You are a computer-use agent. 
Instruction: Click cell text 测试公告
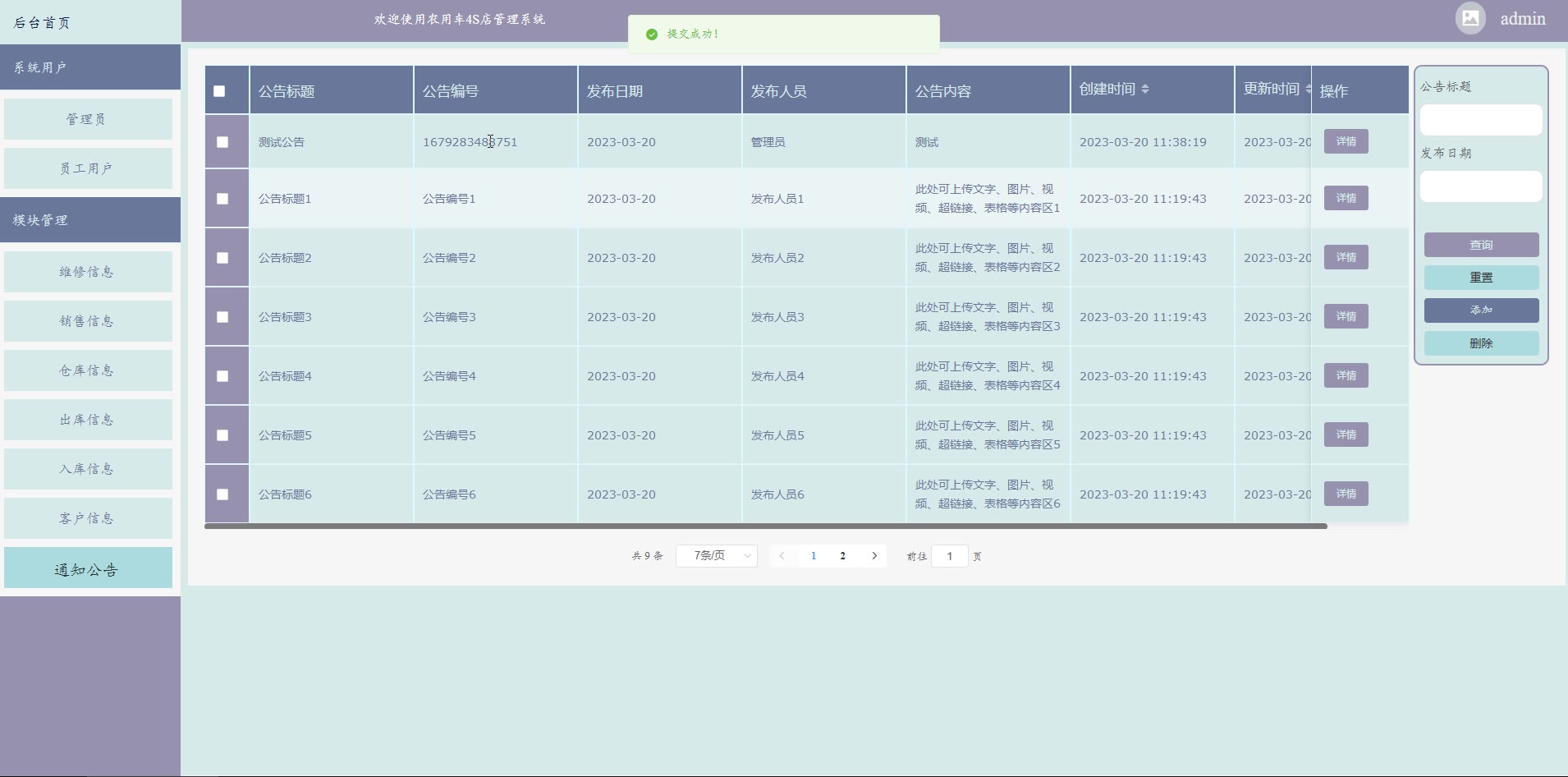click(282, 142)
